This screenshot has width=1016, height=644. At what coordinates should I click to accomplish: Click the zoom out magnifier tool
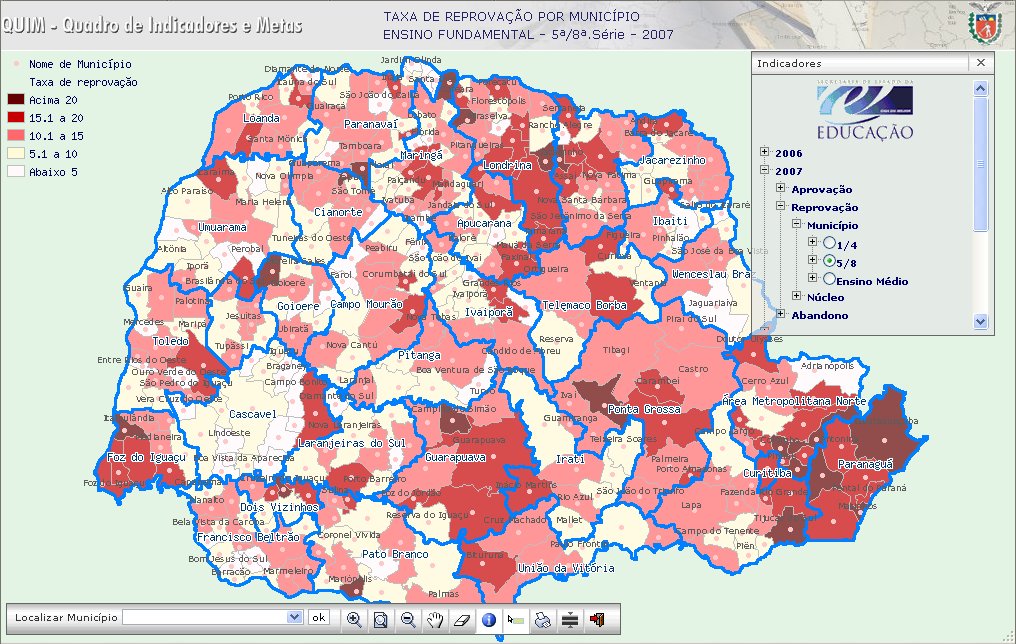(408, 619)
